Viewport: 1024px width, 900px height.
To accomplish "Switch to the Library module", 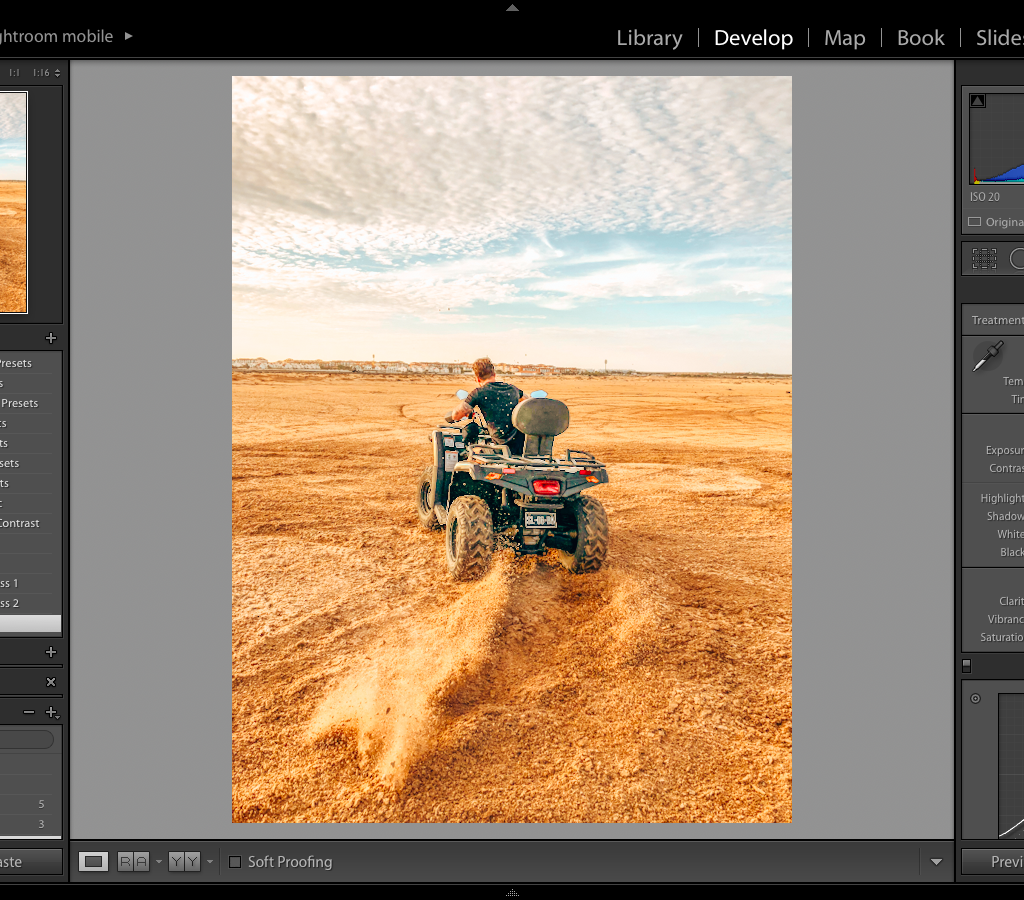I will (x=649, y=38).
